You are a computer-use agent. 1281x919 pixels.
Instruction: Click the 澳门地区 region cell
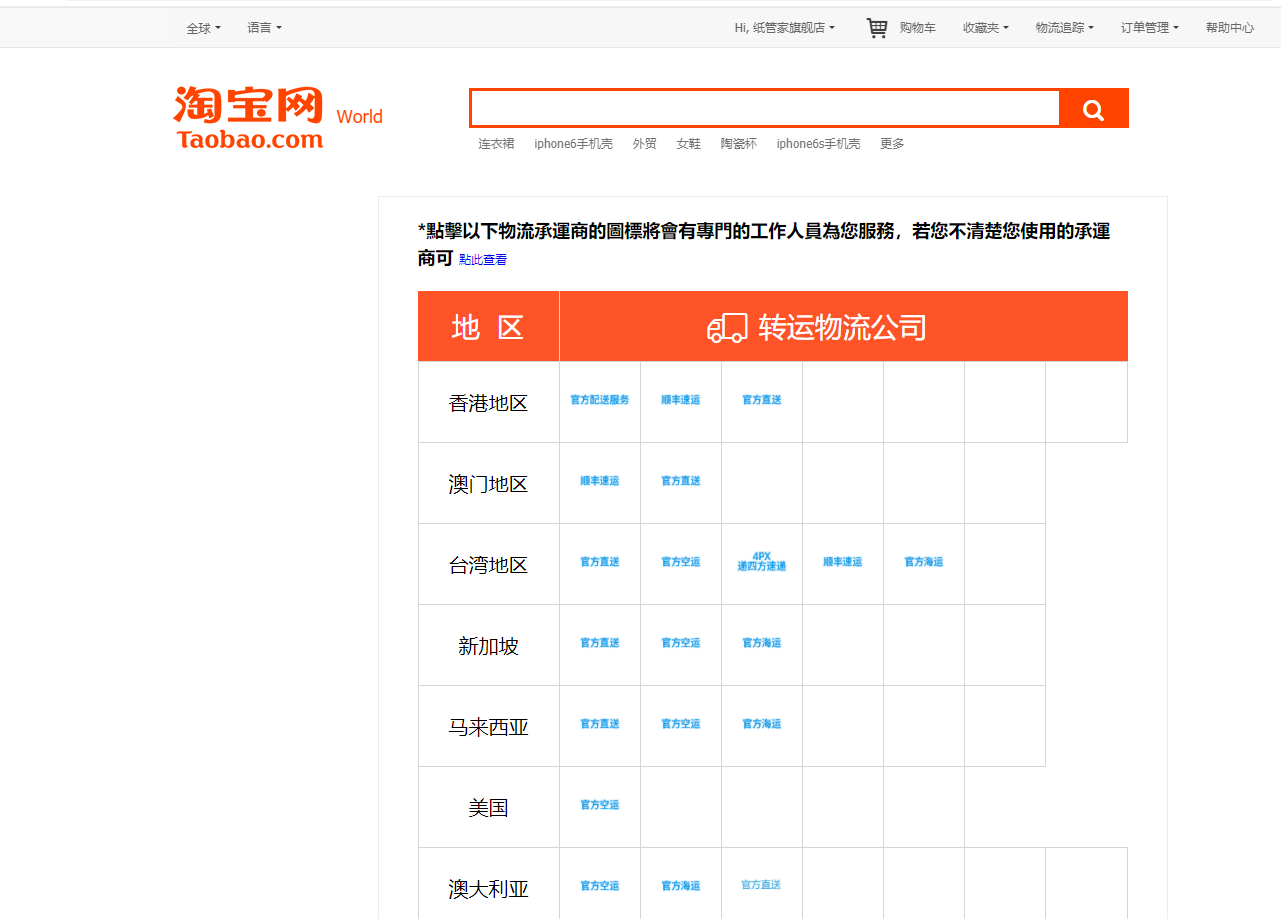click(x=489, y=483)
